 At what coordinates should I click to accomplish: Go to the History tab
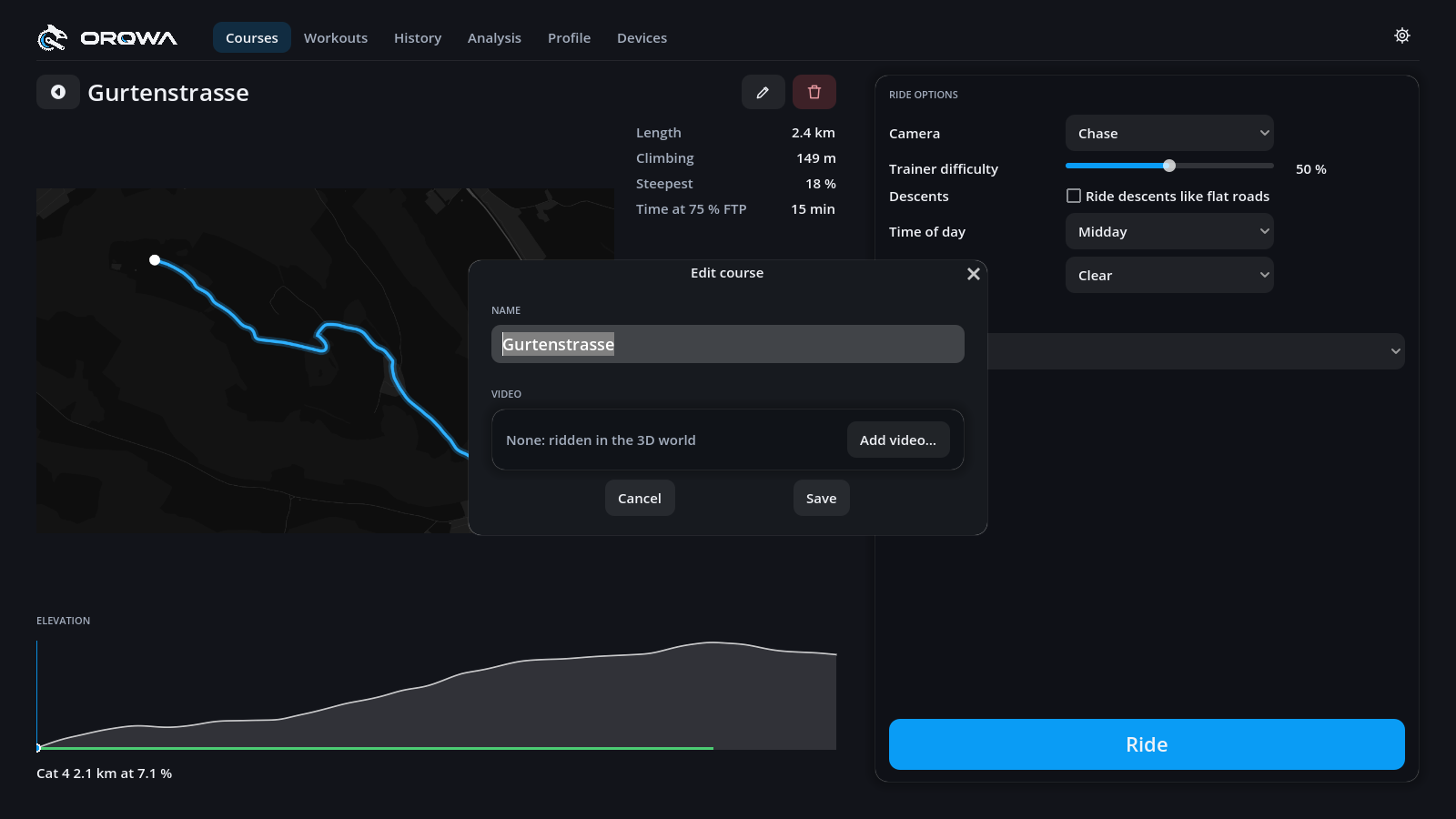coord(418,37)
